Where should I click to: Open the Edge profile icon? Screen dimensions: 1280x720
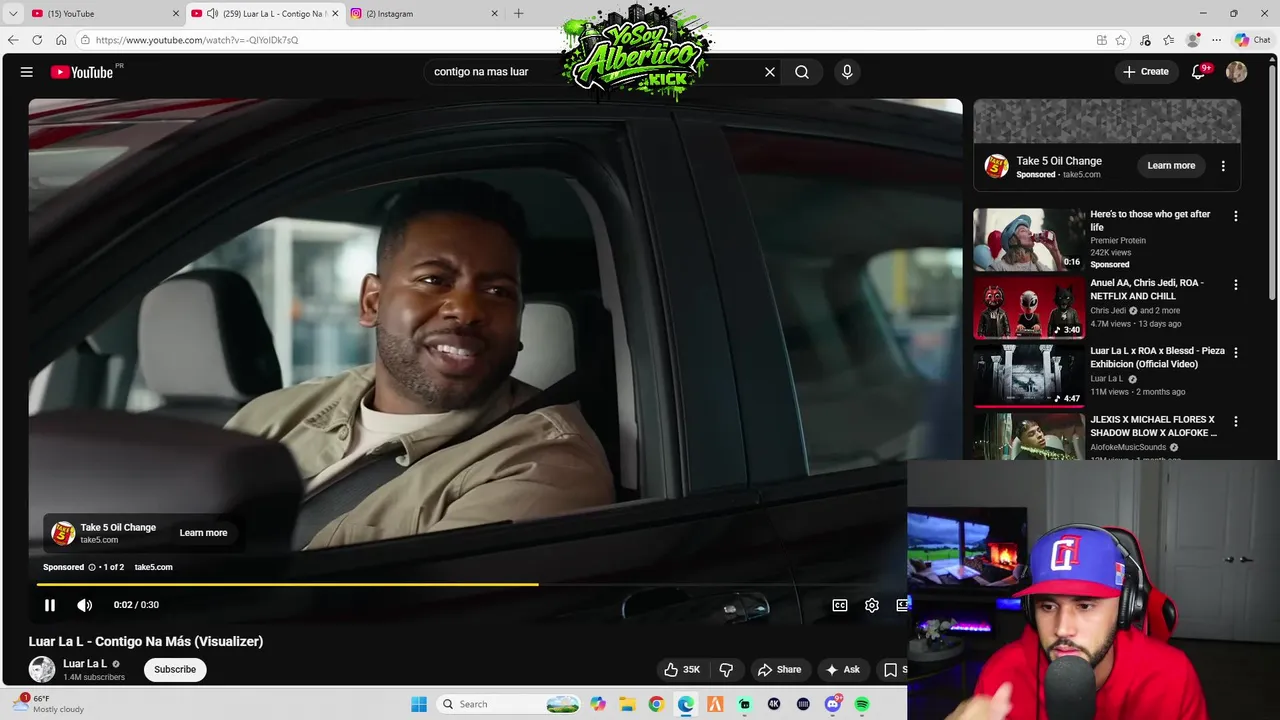pos(1192,40)
